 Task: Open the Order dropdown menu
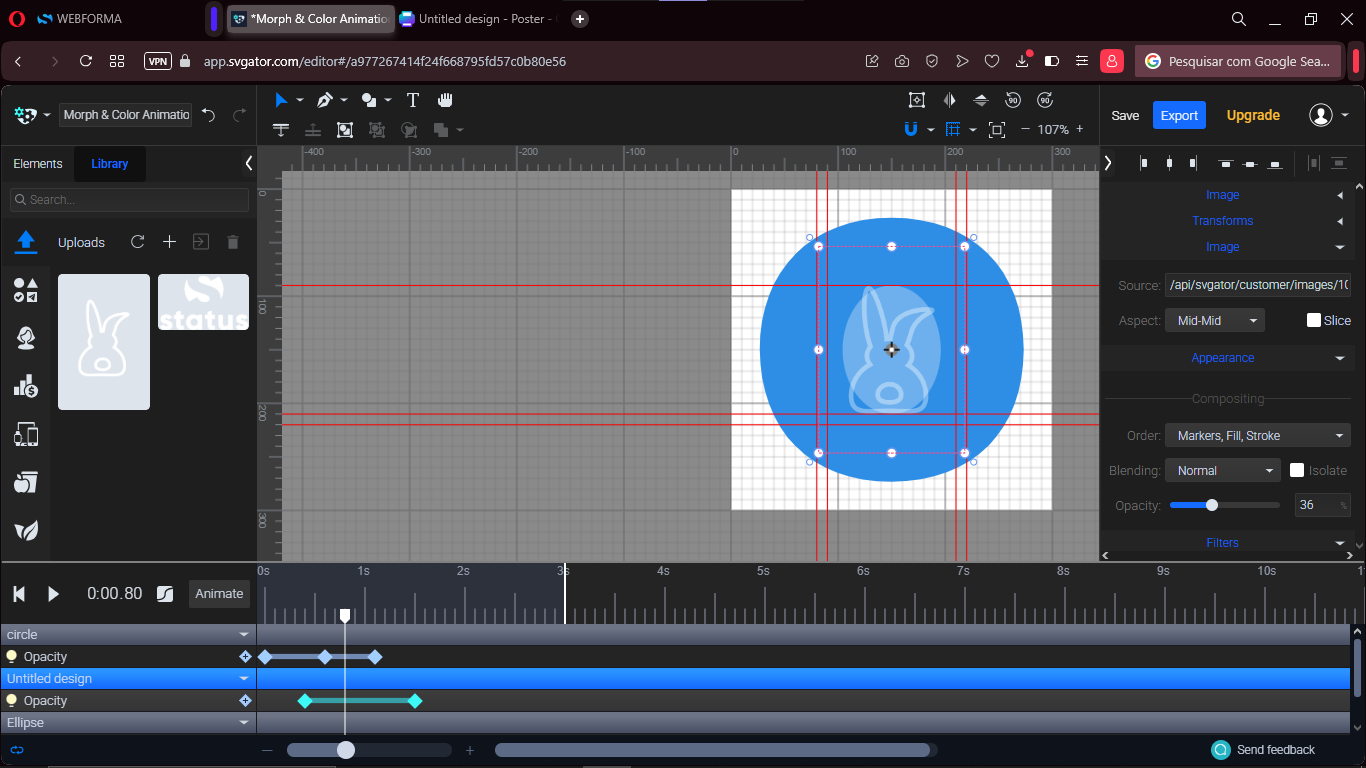[x=1257, y=435]
